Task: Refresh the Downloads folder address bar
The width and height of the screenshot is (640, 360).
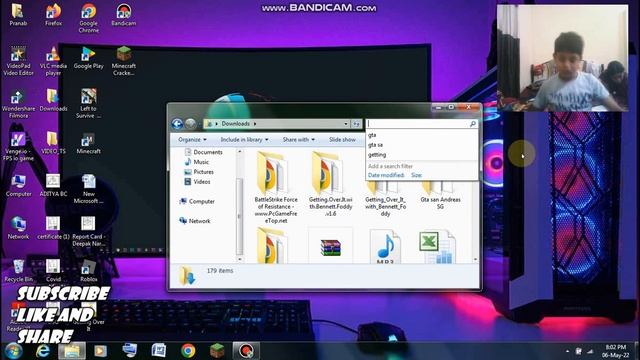Action: [356, 124]
